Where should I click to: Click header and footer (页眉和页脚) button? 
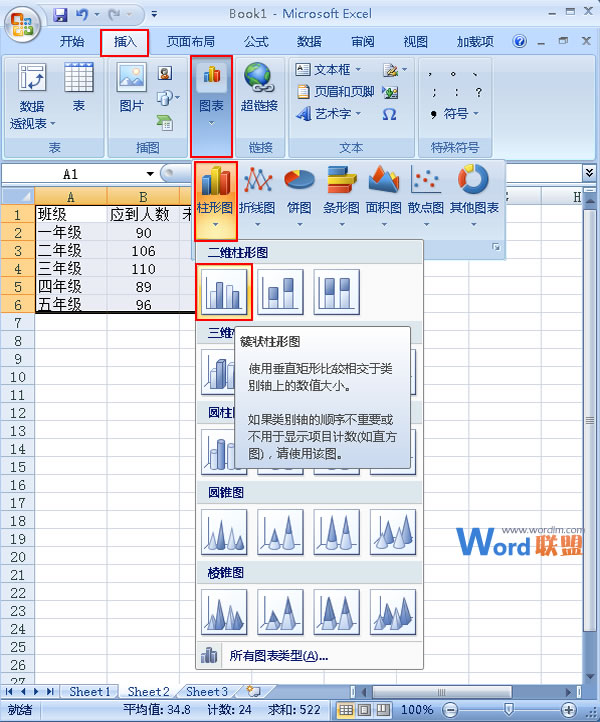[336, 92]
